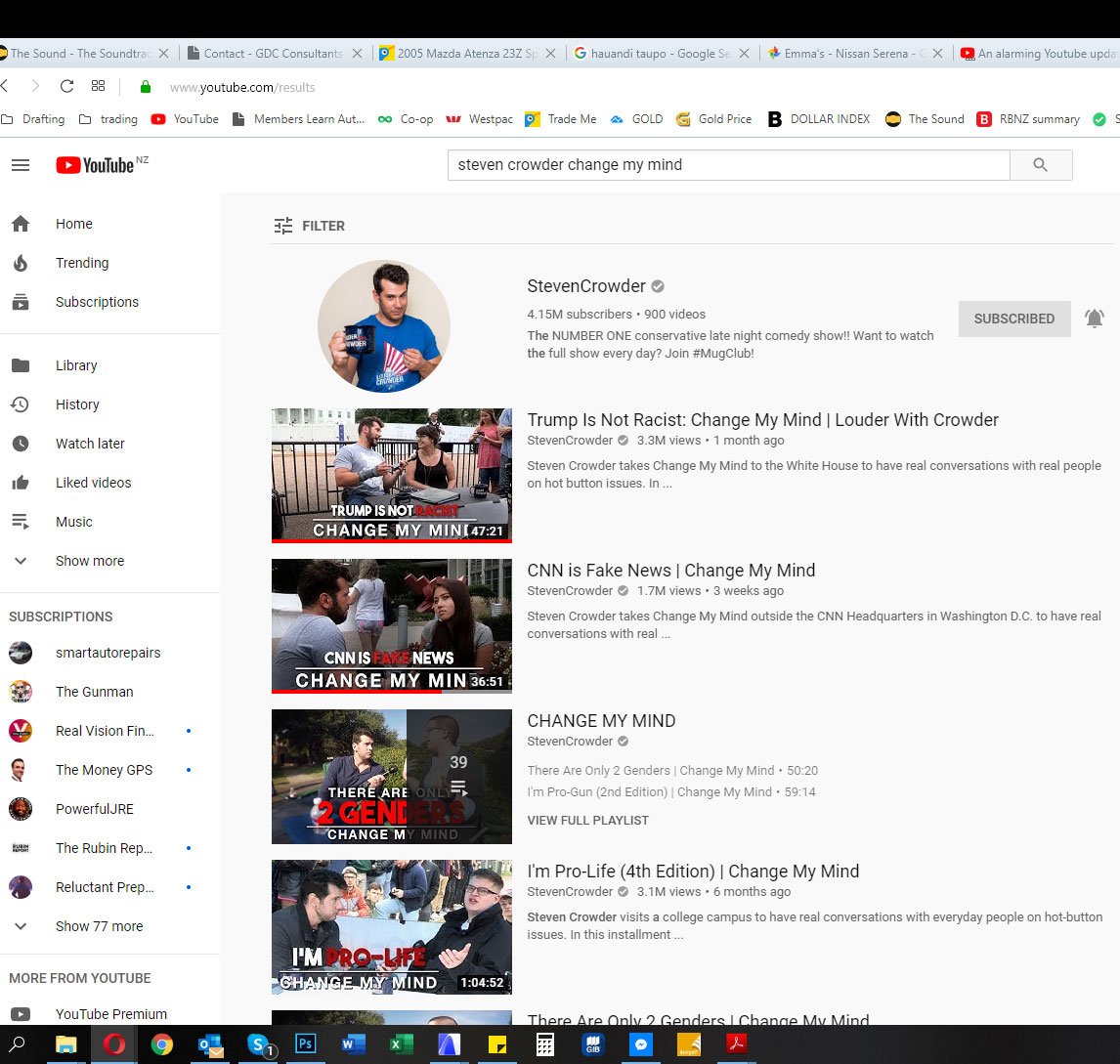1120x1064 pixels.
Task: Switch to An alarming Youtube update tab
Action: coord(1040,54)
